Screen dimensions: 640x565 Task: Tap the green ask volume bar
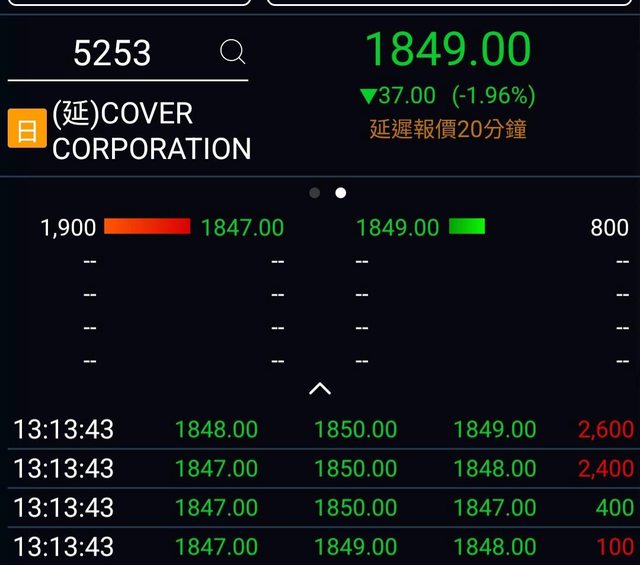tap(467, 227)
